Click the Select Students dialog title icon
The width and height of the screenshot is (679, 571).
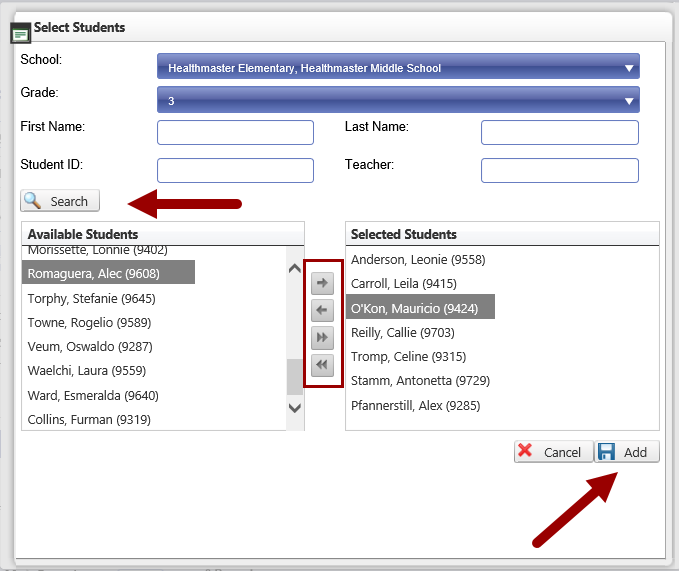point(20,33)
